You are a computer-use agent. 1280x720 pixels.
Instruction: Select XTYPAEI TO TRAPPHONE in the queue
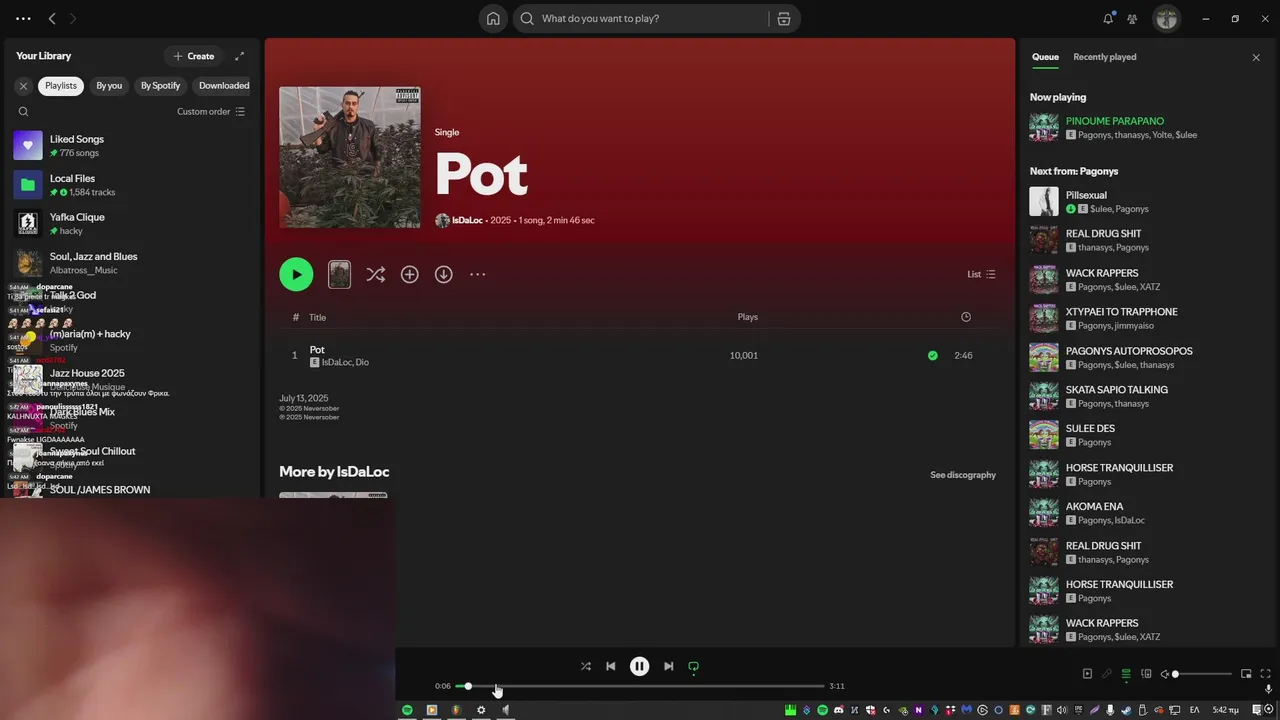point(1144,318)
